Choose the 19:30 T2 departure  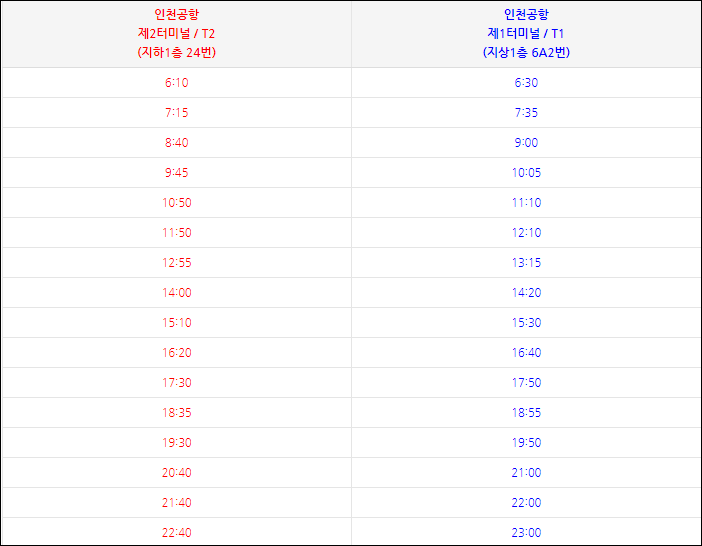(176, 443)
